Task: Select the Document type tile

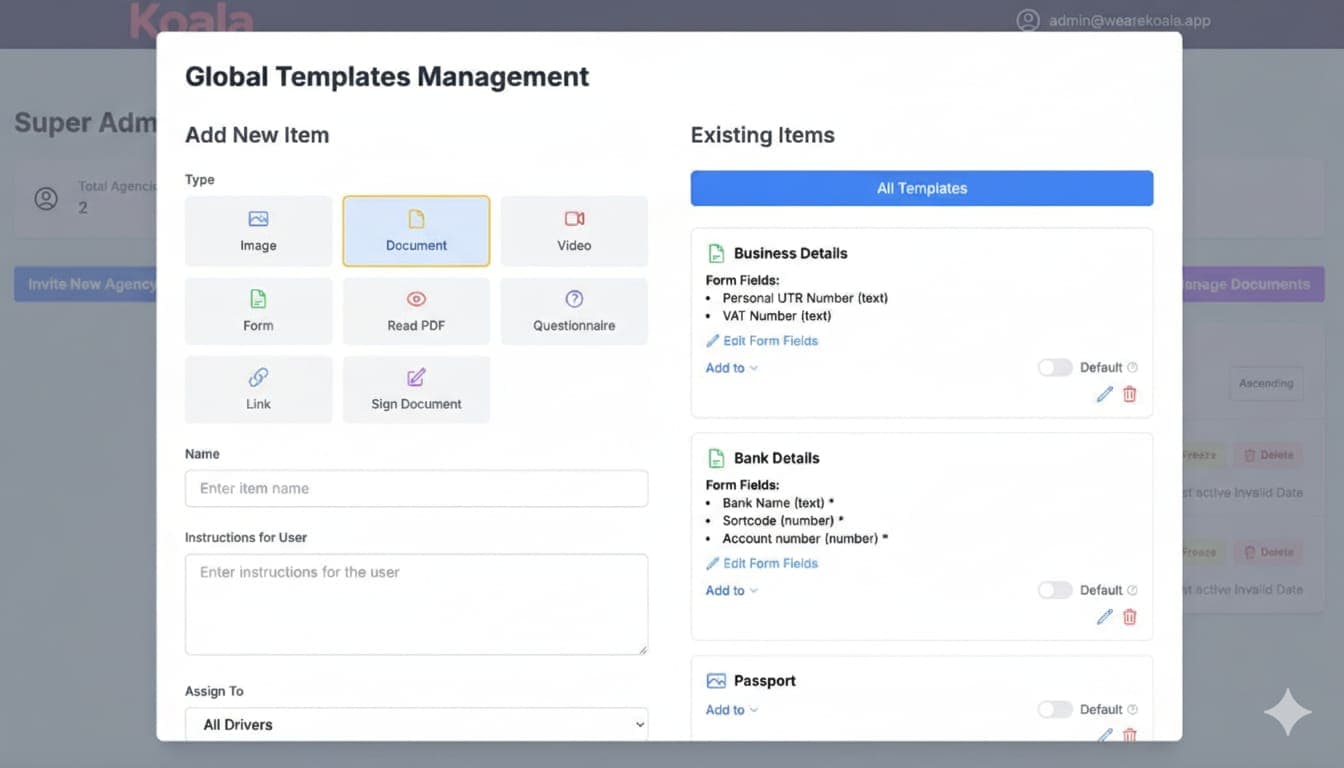Action: tap(416, 231)
